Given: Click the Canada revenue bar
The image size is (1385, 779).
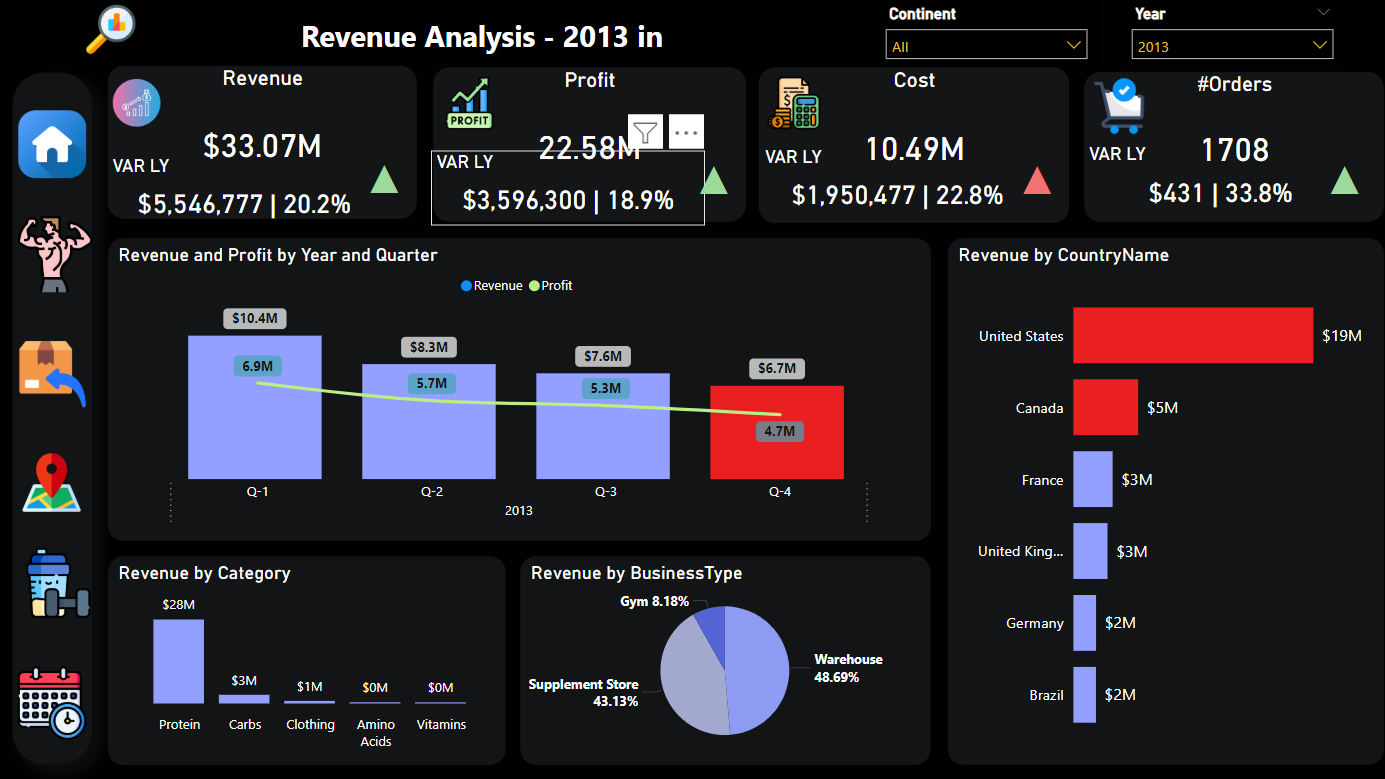Looking at the screenshot, I should (x=1105, y=407).
